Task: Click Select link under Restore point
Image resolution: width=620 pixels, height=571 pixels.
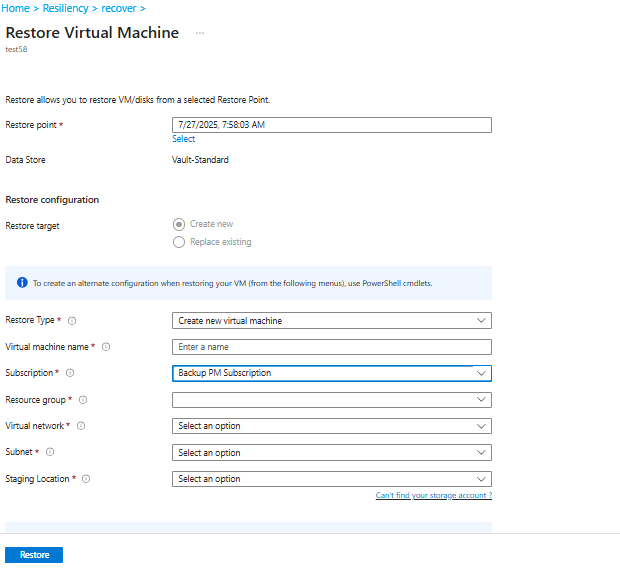Action: (183, 139)
